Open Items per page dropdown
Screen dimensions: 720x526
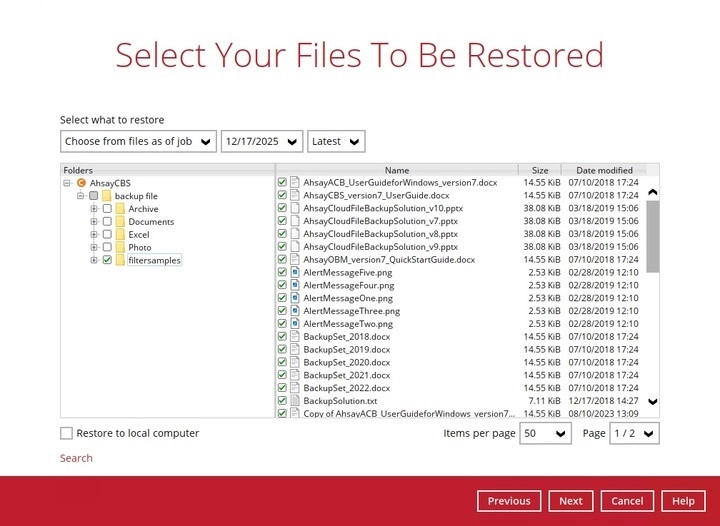pos(546,433)
